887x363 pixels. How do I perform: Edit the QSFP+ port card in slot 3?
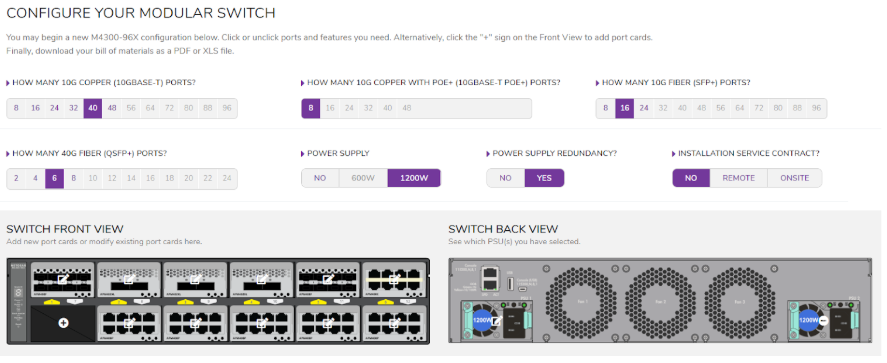click(x=196, y=279)
